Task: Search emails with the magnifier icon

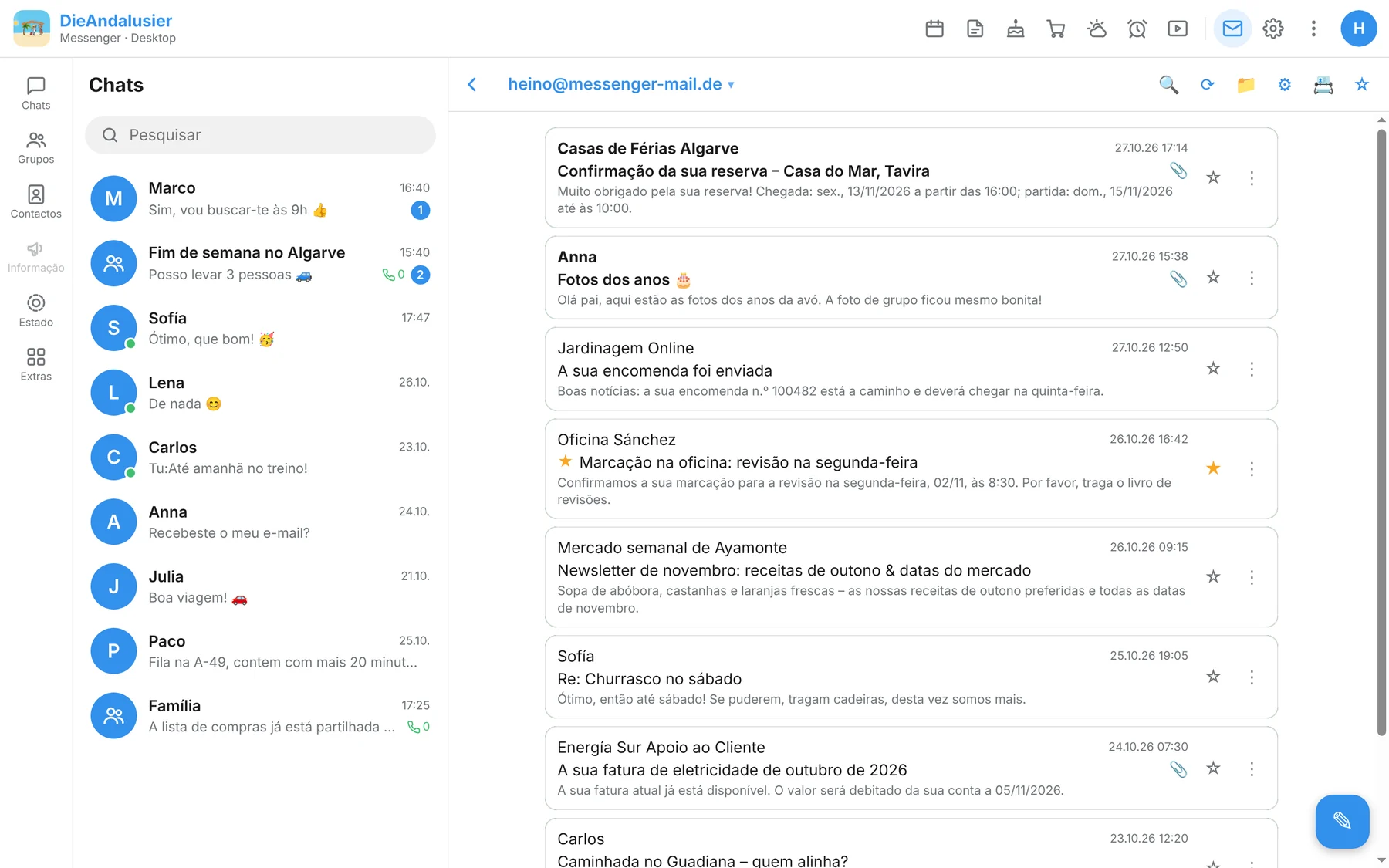Action: pyautogui.click(x=1169, y=85)
